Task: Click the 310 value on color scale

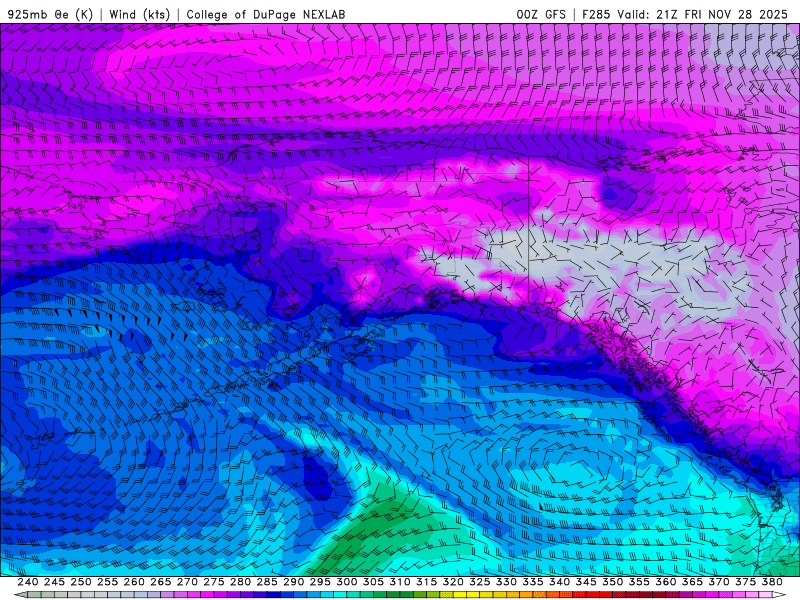Action: 399,582
